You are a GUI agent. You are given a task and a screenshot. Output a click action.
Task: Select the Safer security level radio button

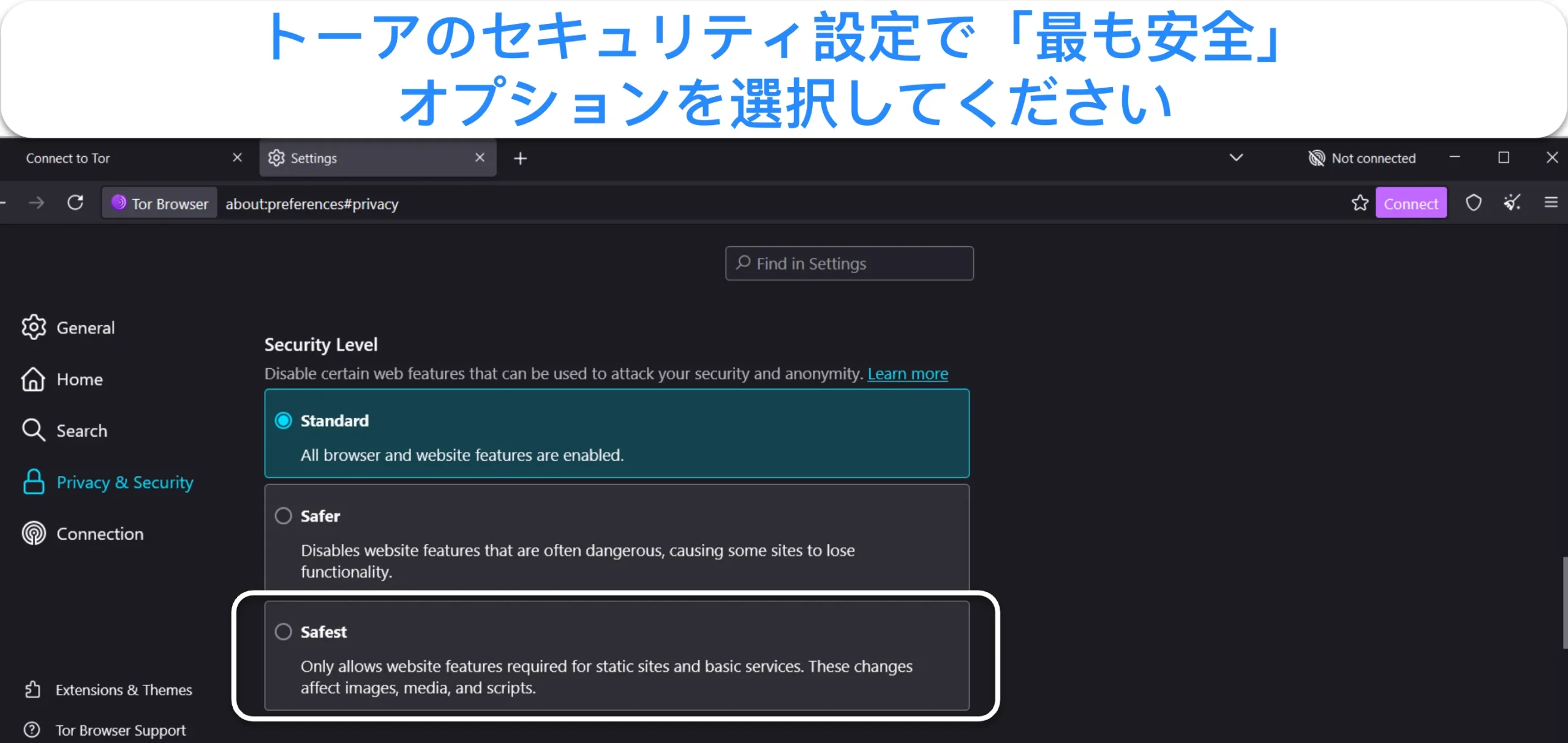point(283,516)
